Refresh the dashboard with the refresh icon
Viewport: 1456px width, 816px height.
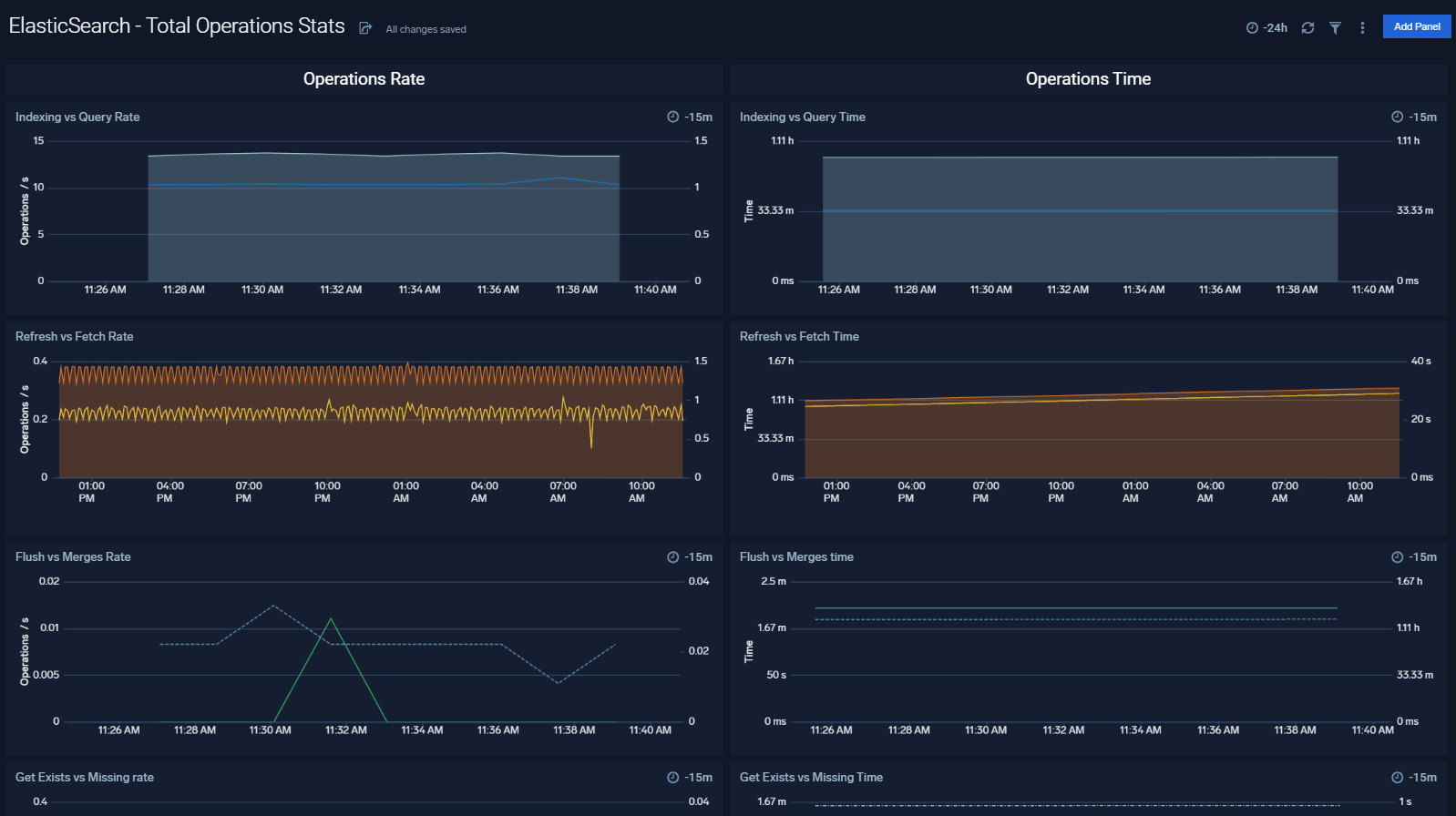click(1307, 28)
